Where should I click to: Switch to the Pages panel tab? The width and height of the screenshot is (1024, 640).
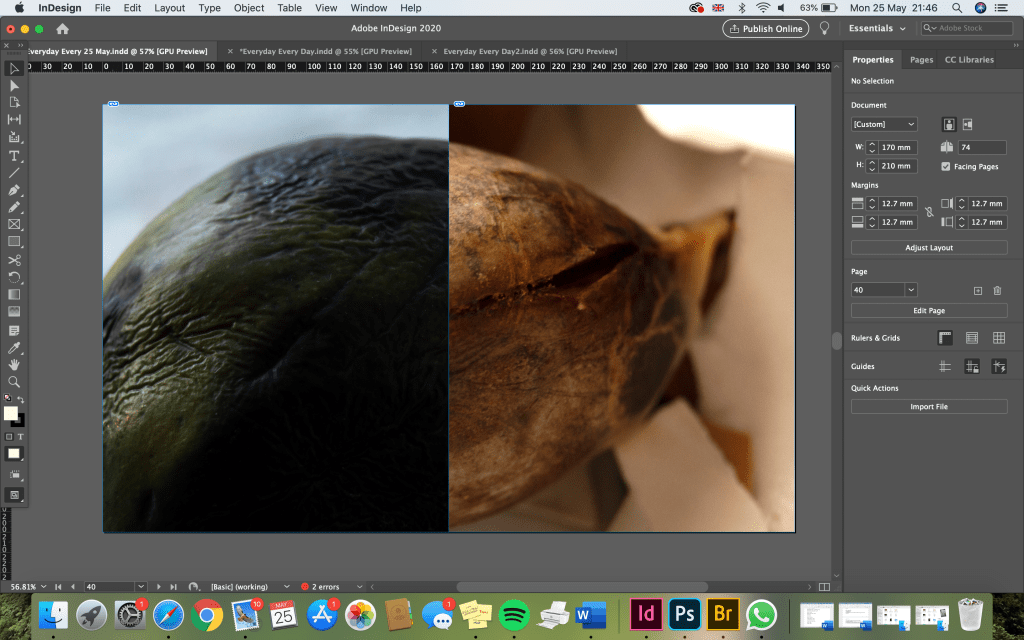(x=921, y=60)
